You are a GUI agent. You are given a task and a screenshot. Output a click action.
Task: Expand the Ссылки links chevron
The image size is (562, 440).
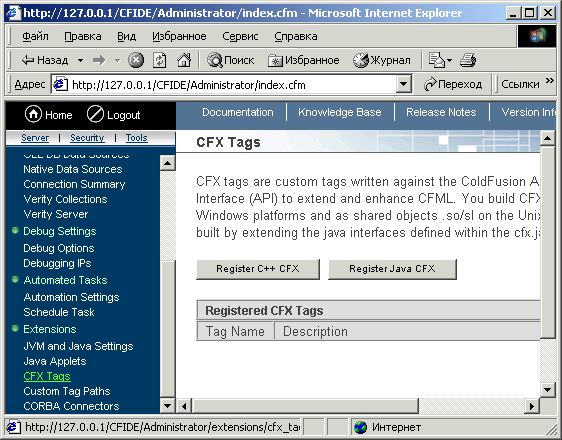(x=550, y=81)
